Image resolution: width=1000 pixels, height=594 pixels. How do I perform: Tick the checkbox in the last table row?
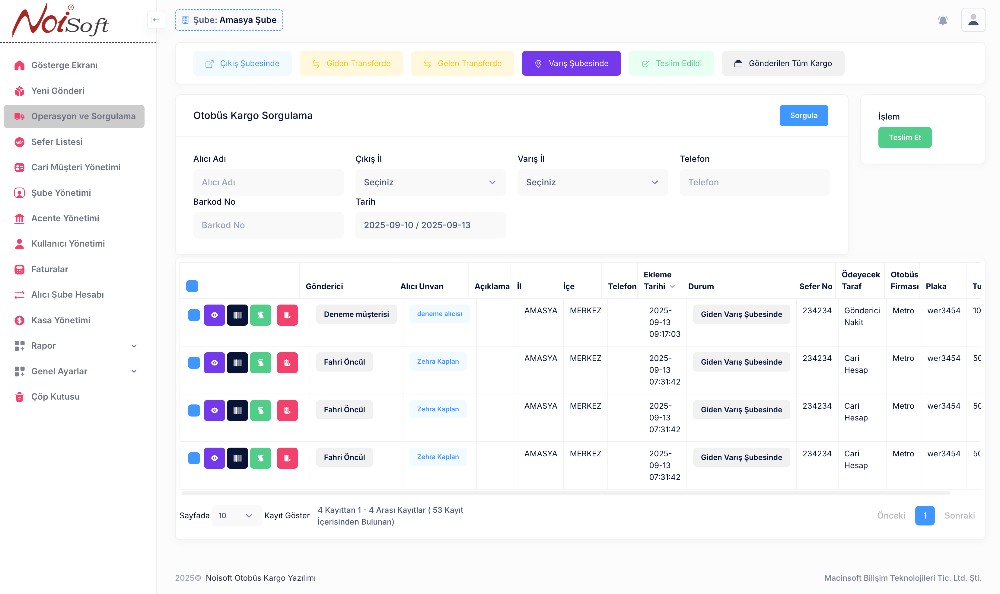(x=194, y=458)
